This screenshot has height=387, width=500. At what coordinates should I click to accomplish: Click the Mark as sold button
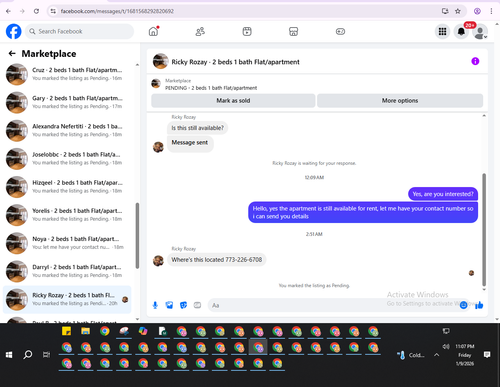(233, 101)
